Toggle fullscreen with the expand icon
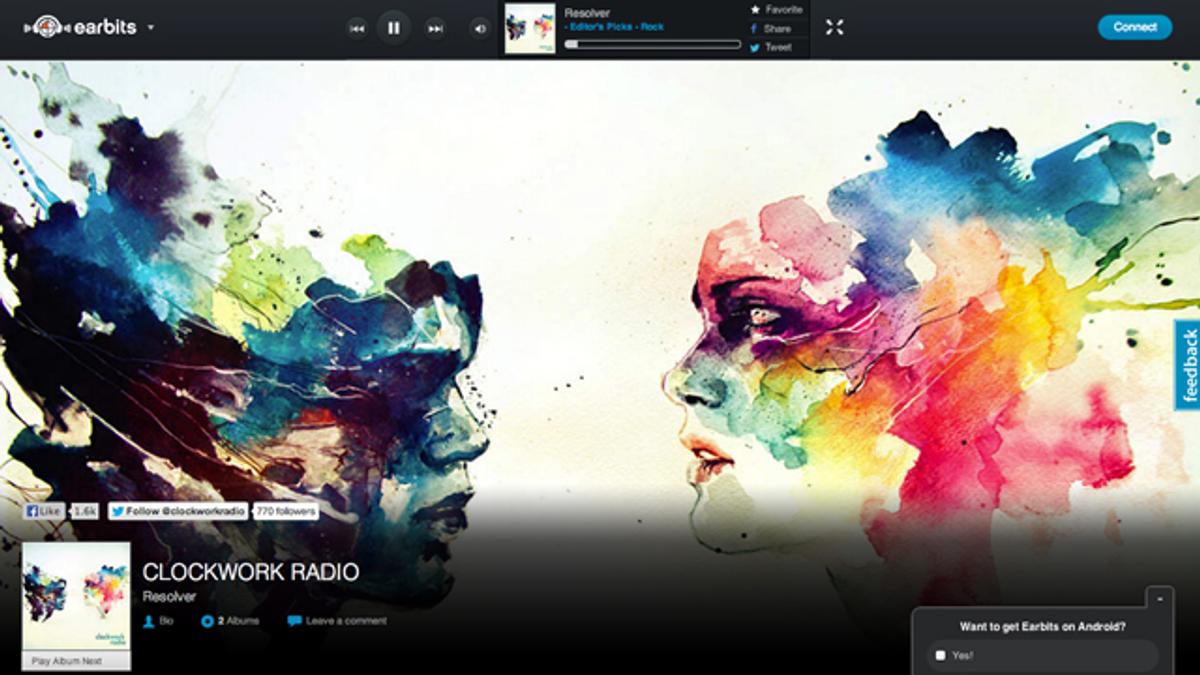 835,27
